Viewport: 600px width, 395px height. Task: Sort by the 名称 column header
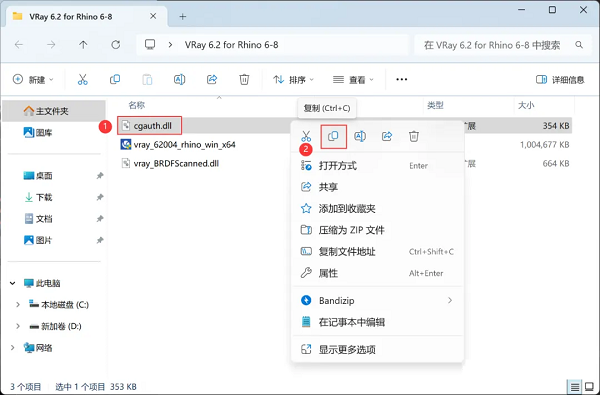(x=137, y=105)
